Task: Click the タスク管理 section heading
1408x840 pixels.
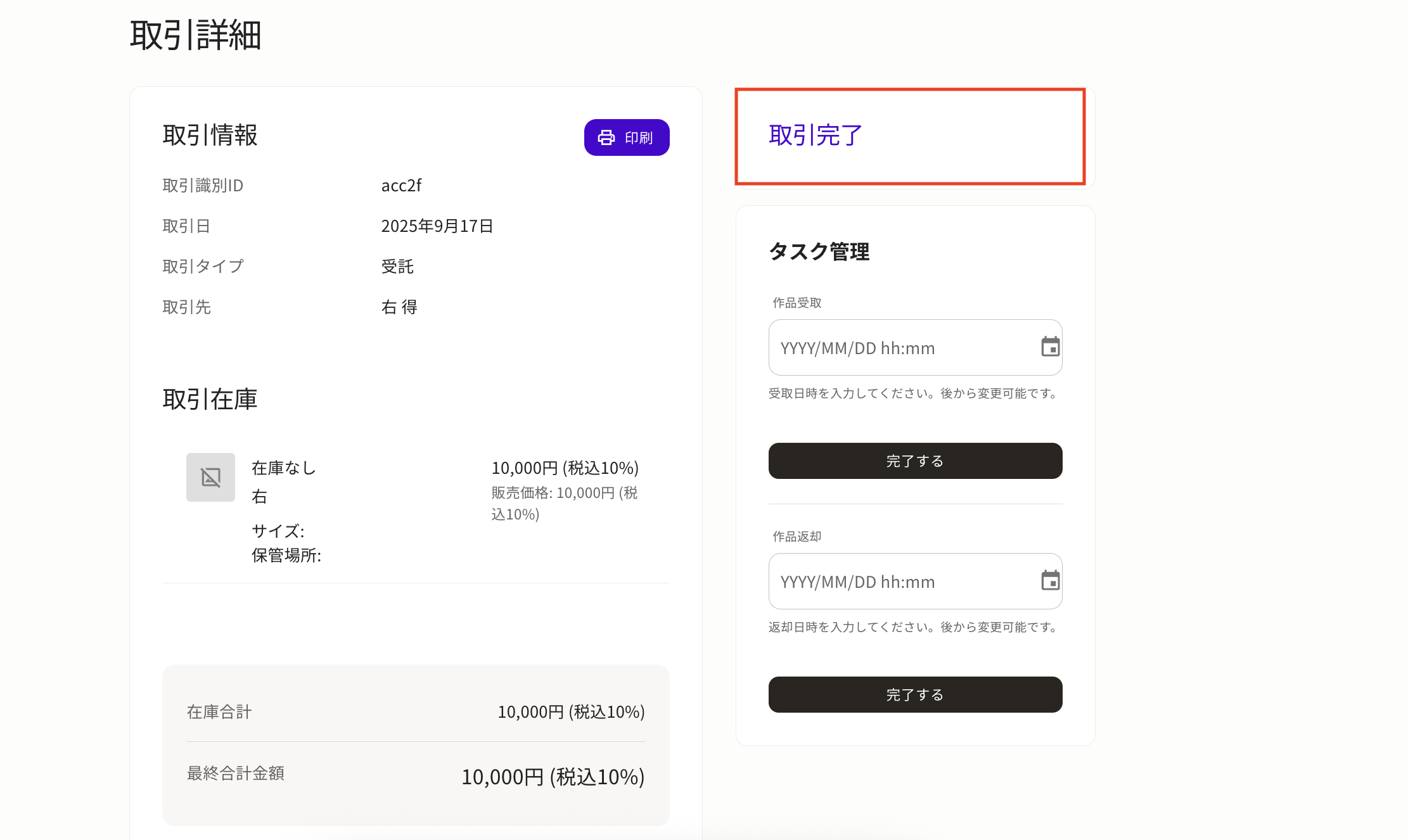Action: [x=819, y=251]
